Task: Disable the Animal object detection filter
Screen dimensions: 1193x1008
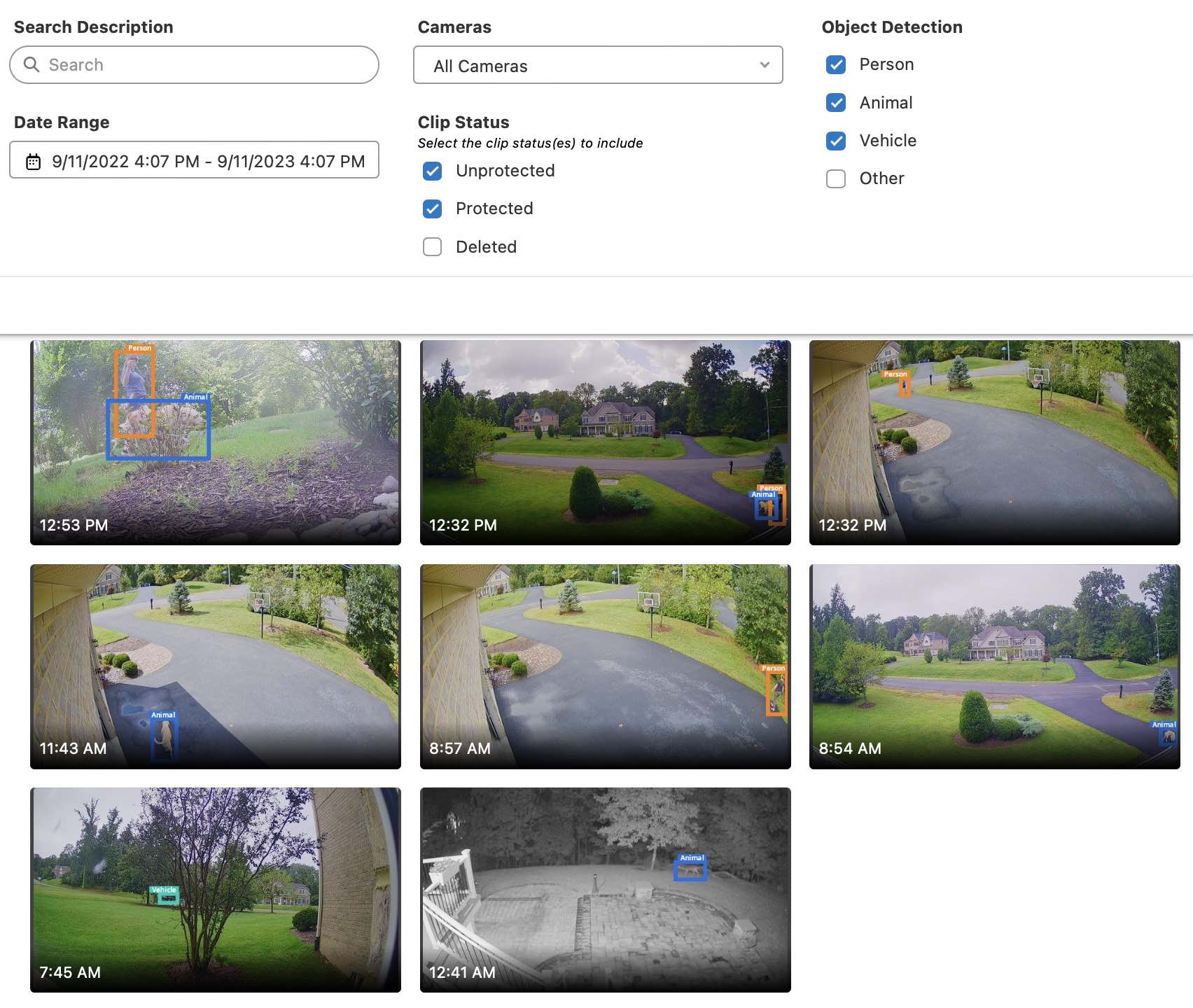Action: (836, 103)
